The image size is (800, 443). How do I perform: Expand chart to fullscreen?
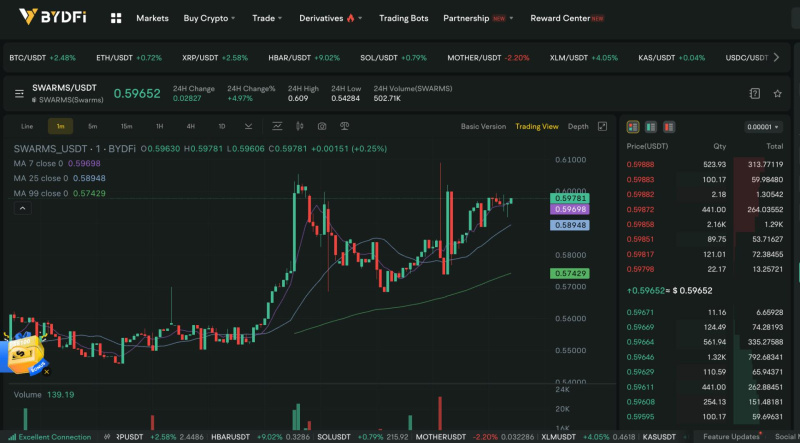(x=603, y=127)
